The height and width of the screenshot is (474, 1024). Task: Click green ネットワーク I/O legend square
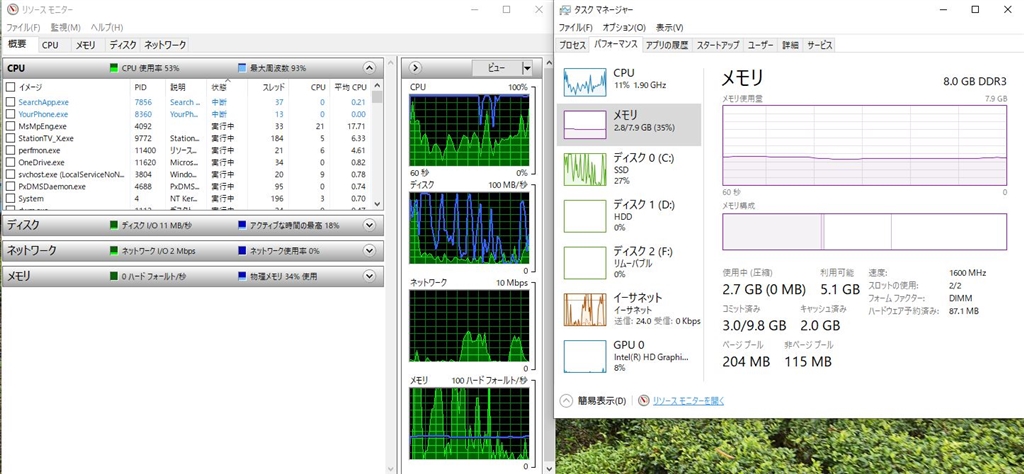click(114, 251)
